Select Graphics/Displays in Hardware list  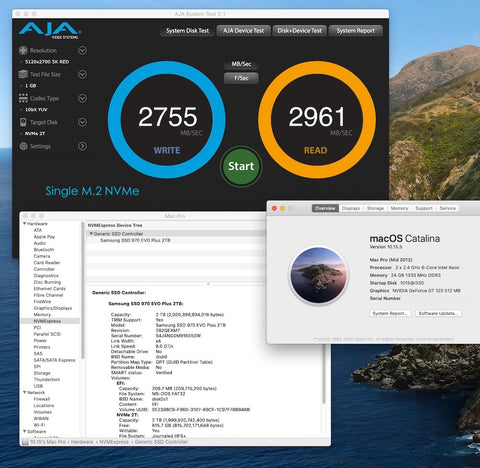(53, 308)
